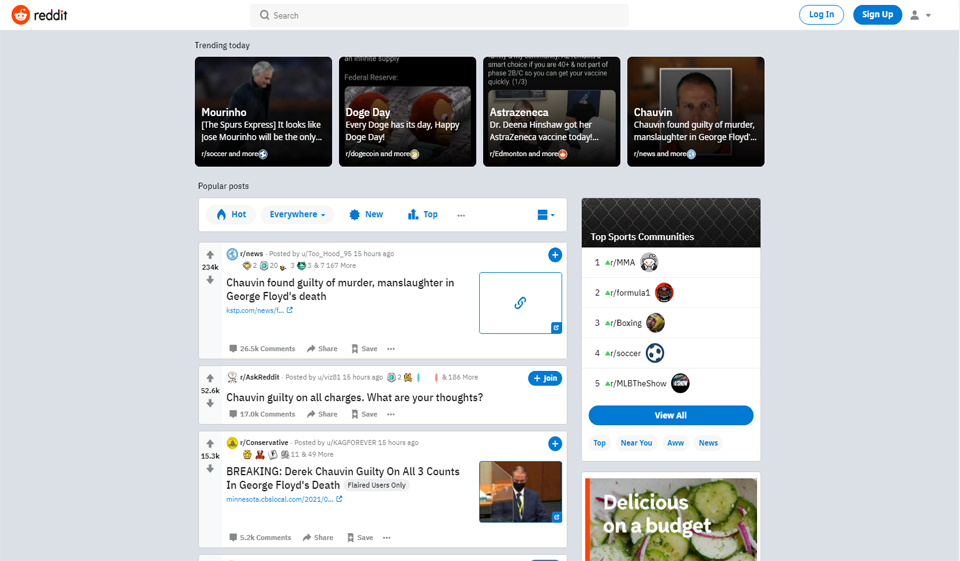
Task: Open user u/Too_Hood_95 profile
Action: [x=326, y=254]
